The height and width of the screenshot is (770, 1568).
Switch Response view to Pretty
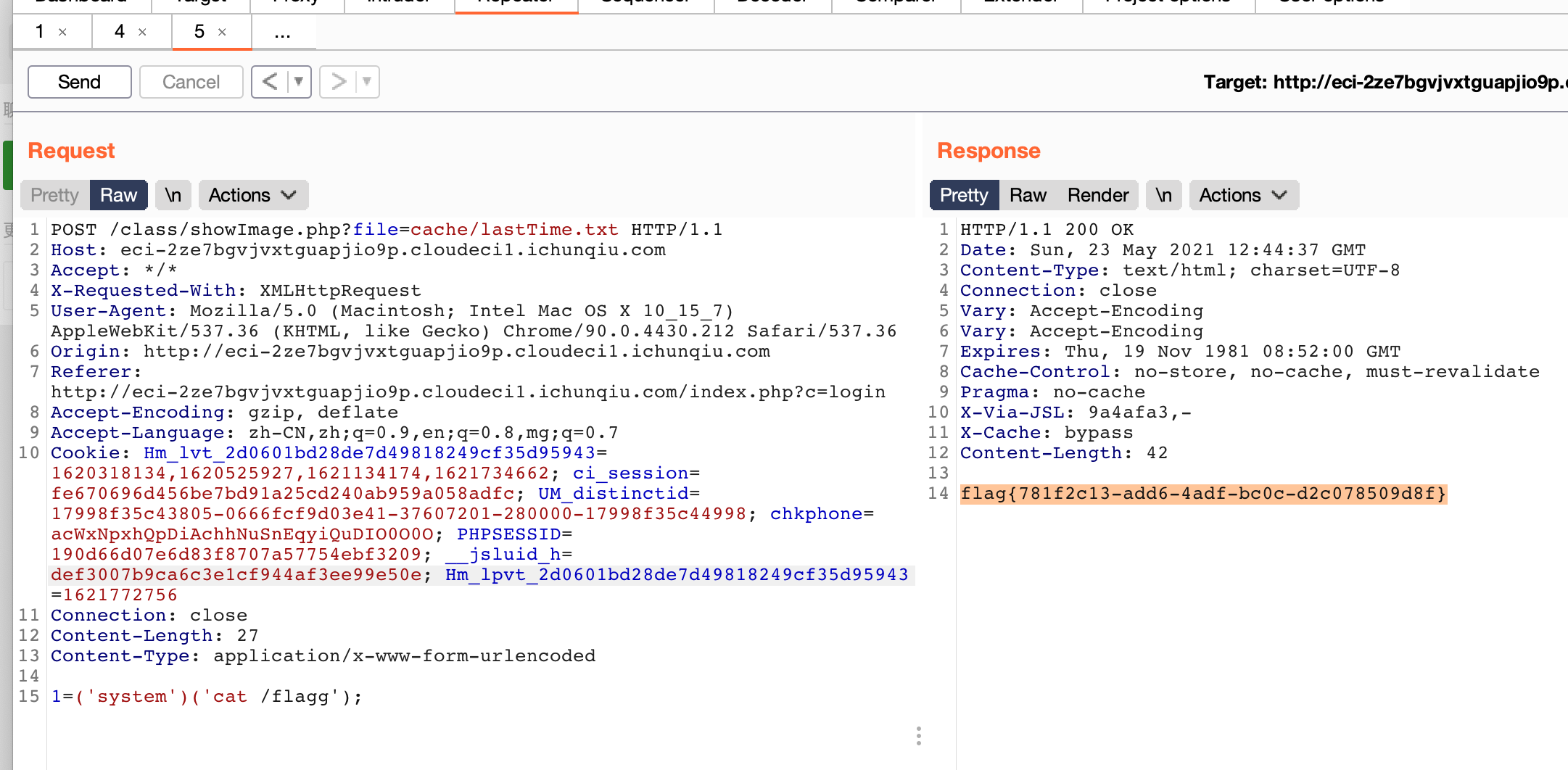click(964, 195)
